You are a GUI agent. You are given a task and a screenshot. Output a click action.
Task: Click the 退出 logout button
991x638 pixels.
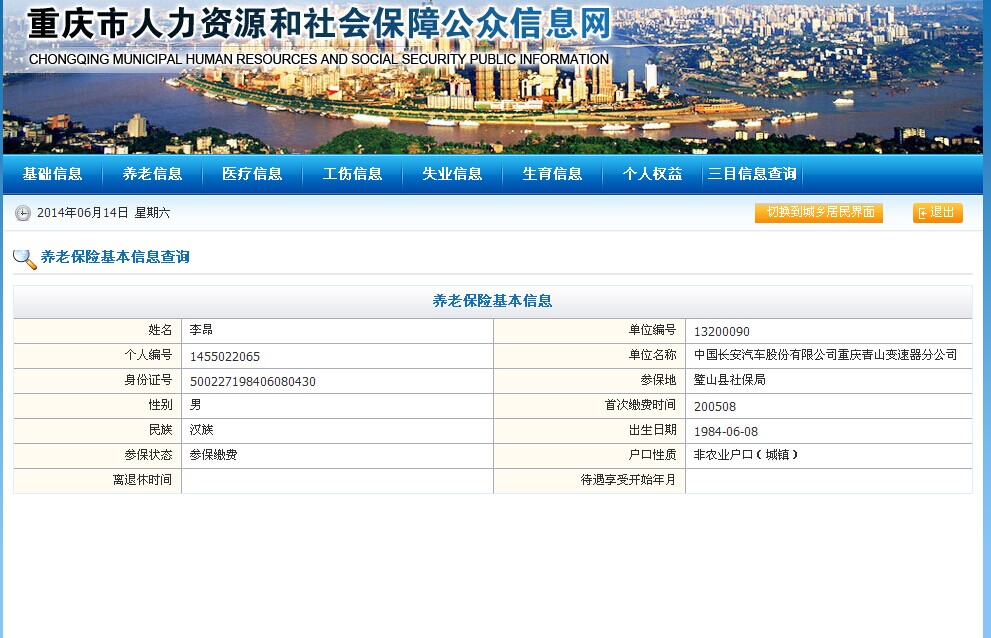(937, 212)
